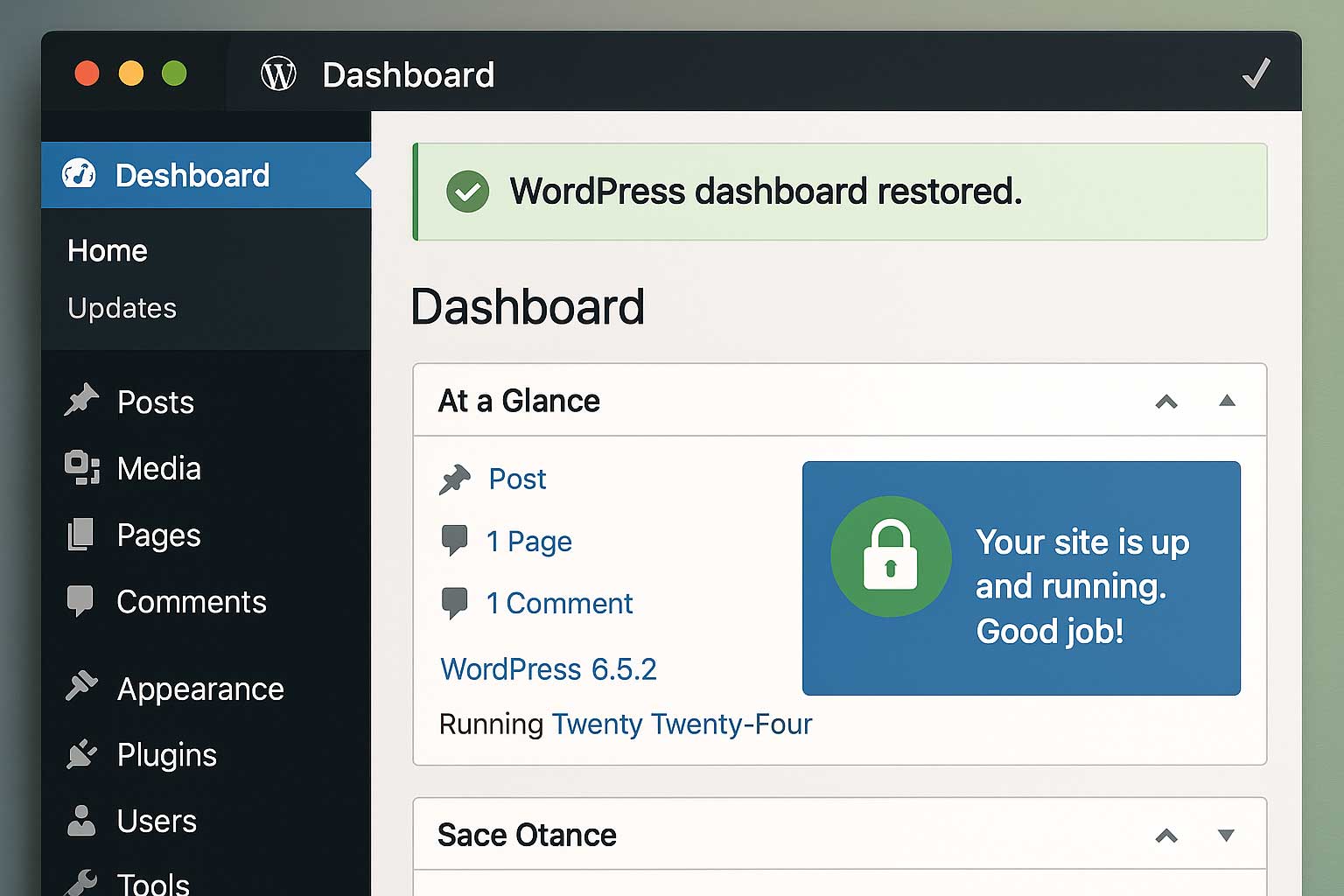Open Media via its sidebar icon
Viewport: 1344px width, 896px height.
[81, 468]
